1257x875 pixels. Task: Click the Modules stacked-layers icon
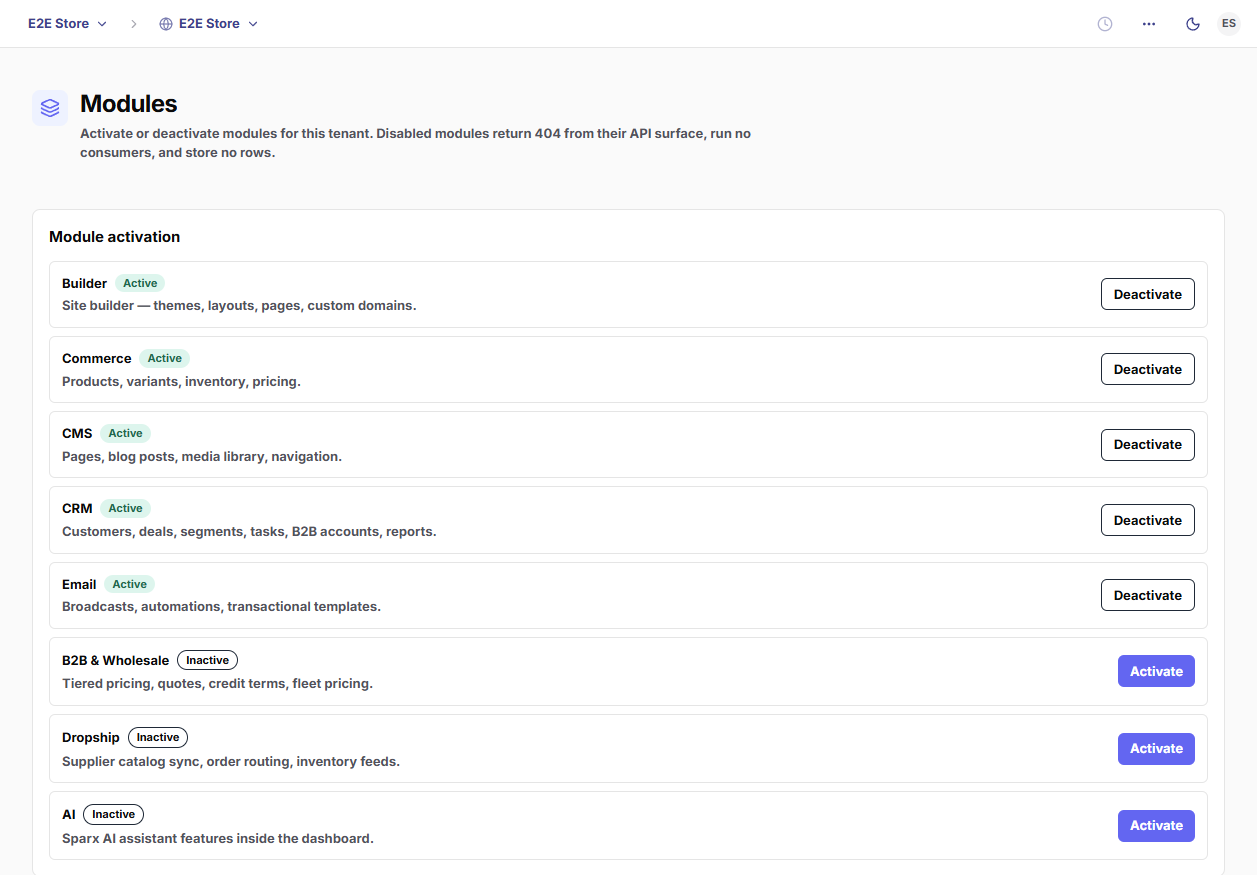tap(50, 108)
